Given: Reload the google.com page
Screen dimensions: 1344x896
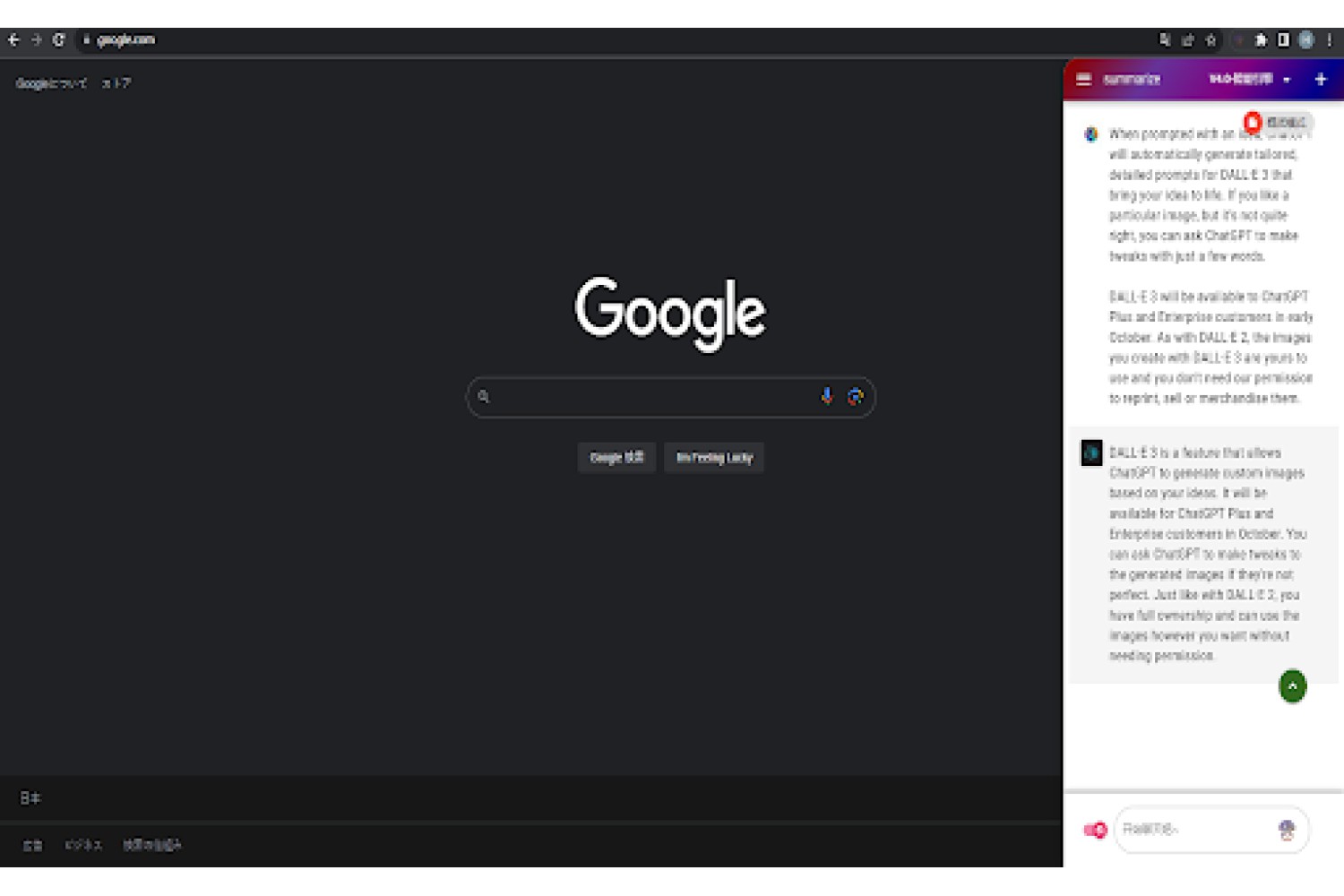Looking at the screenshot, I should point(59,39).
